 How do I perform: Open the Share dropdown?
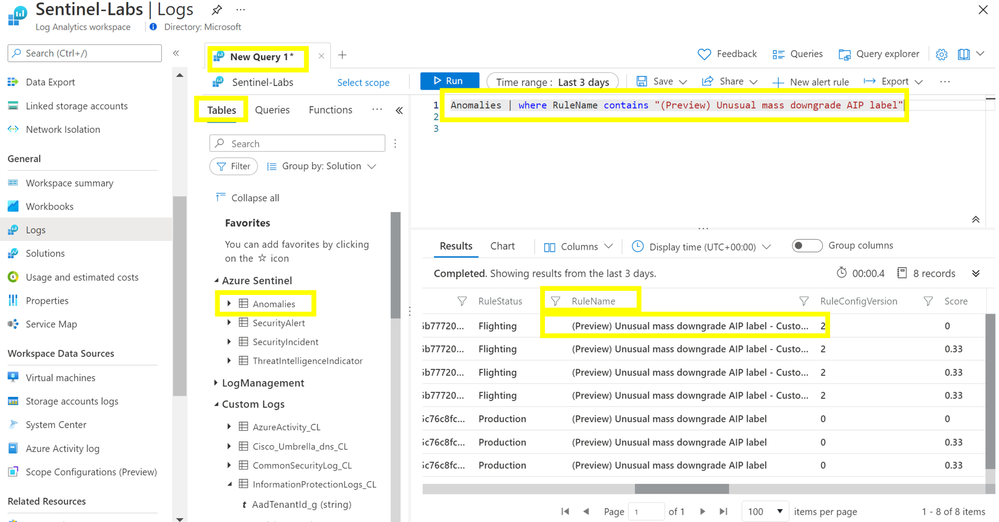pos(730,82)
